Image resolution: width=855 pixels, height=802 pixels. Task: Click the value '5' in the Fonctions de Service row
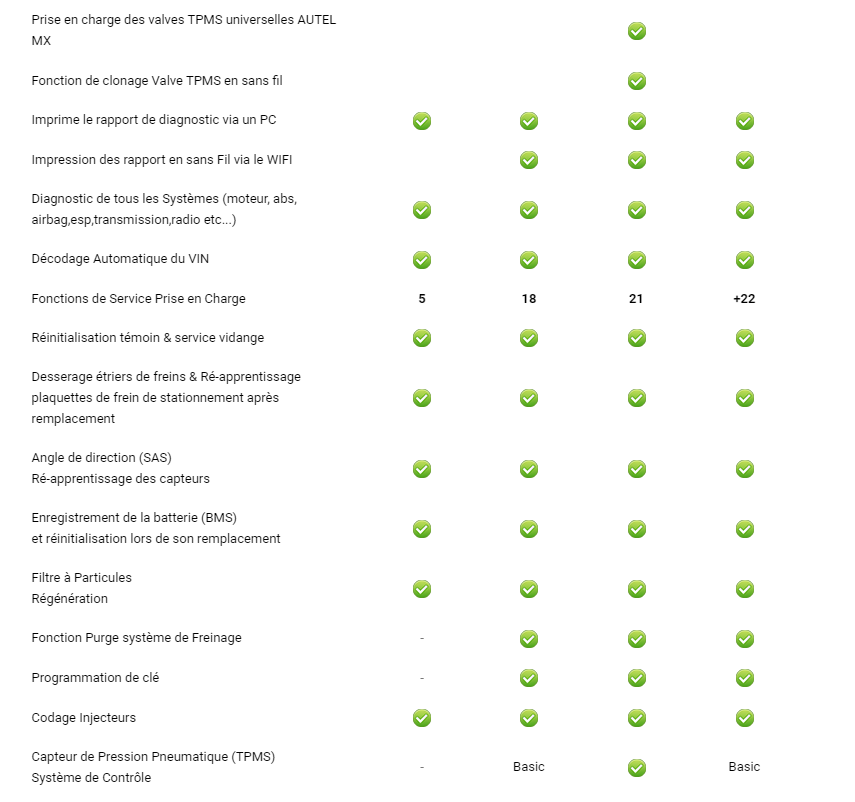422,299
